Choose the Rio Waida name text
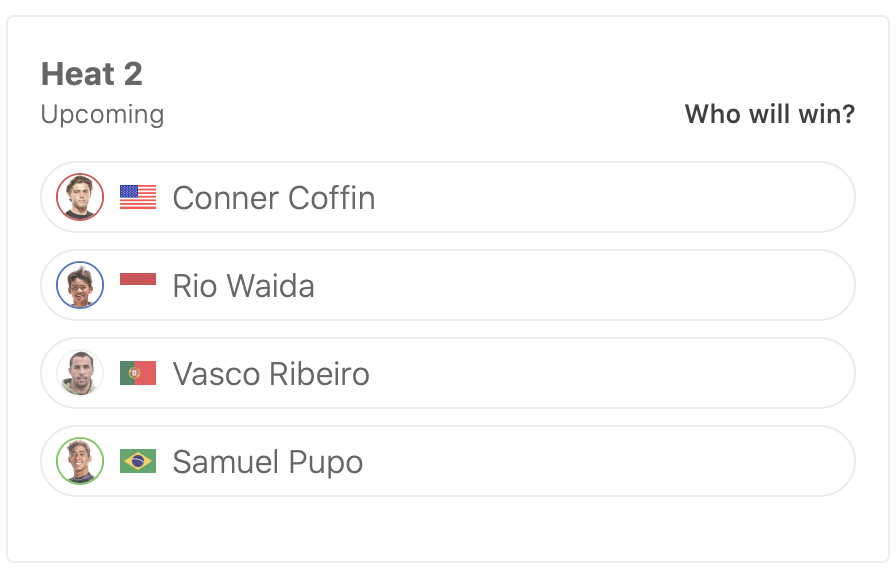This screenshot has height=570, width=896. [x=243, y=286]
